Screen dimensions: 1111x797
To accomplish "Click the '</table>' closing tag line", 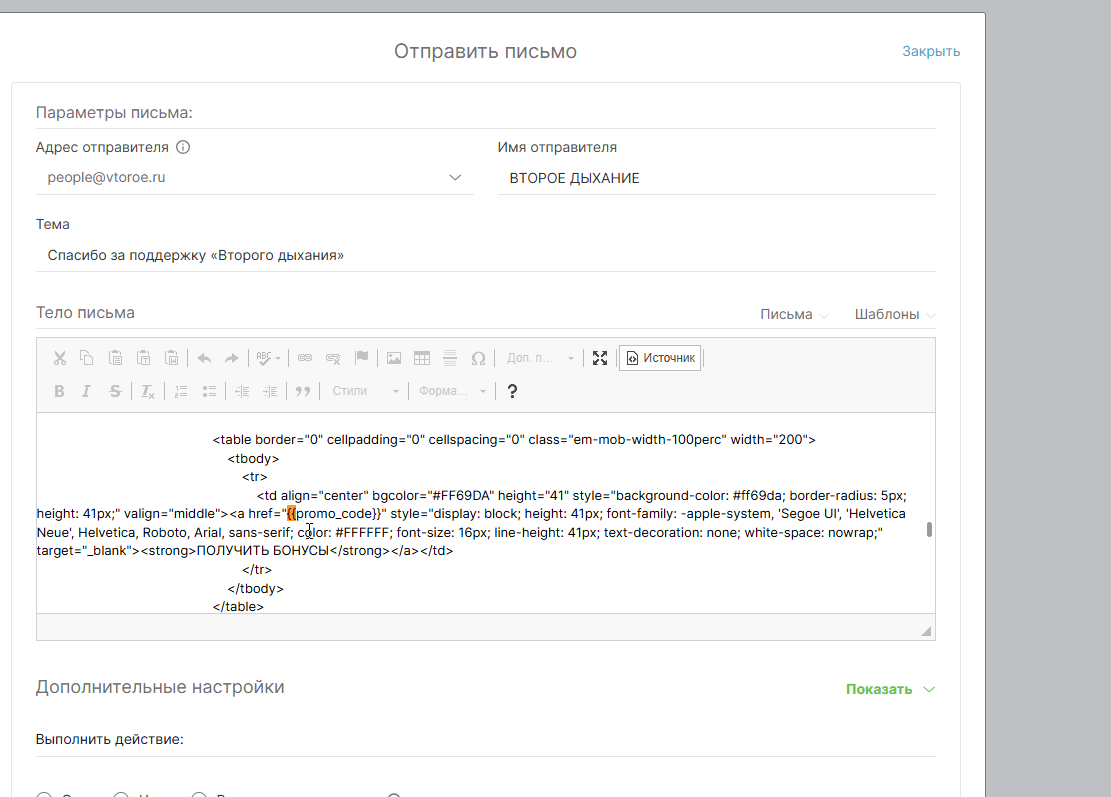I will [x=238, y=607].
